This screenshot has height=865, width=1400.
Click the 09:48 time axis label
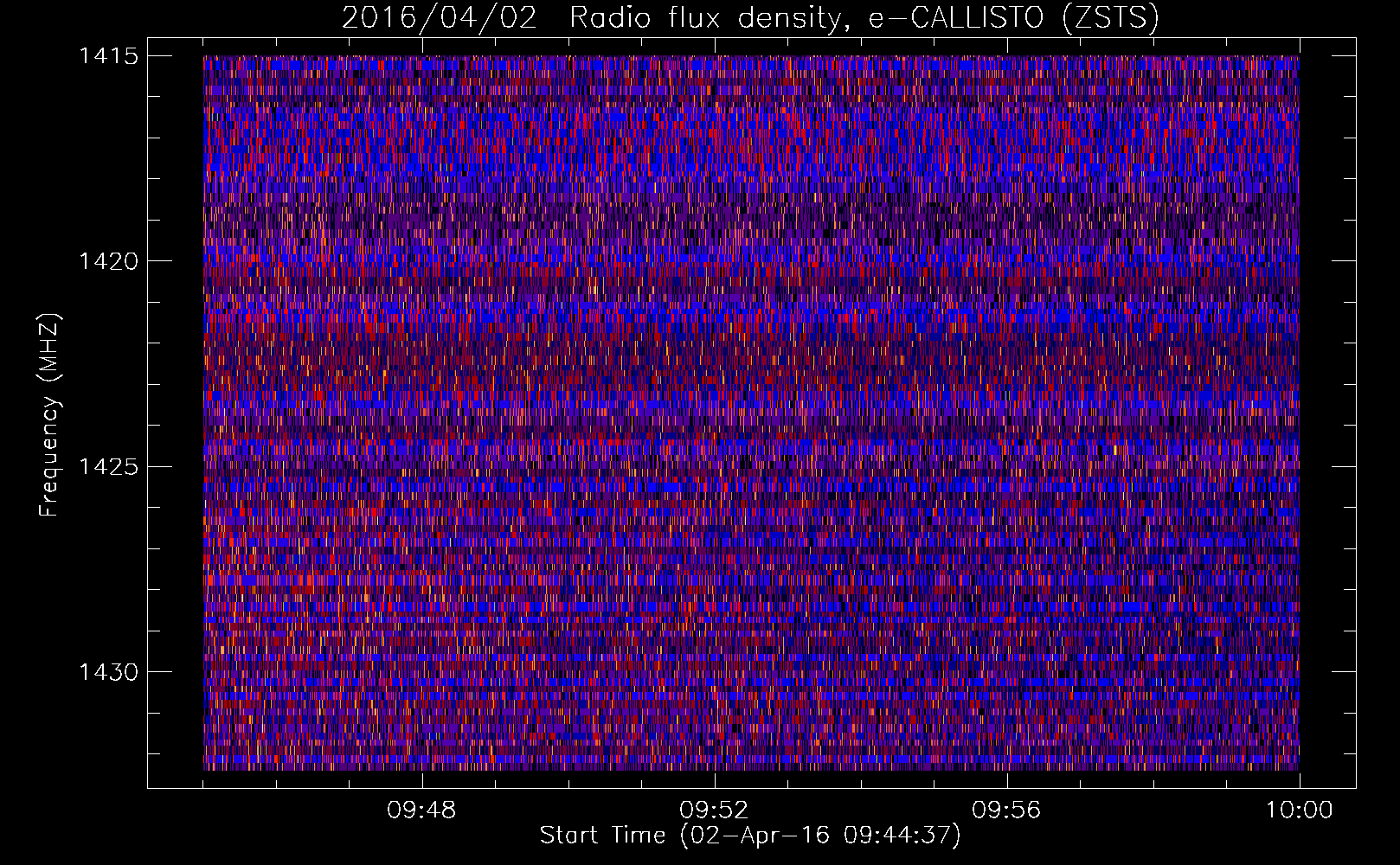[x=421, y=811]
